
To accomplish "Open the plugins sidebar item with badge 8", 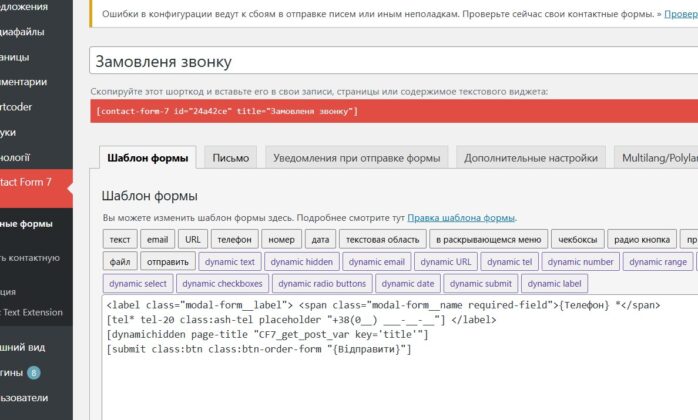I will tap(20, 373).
